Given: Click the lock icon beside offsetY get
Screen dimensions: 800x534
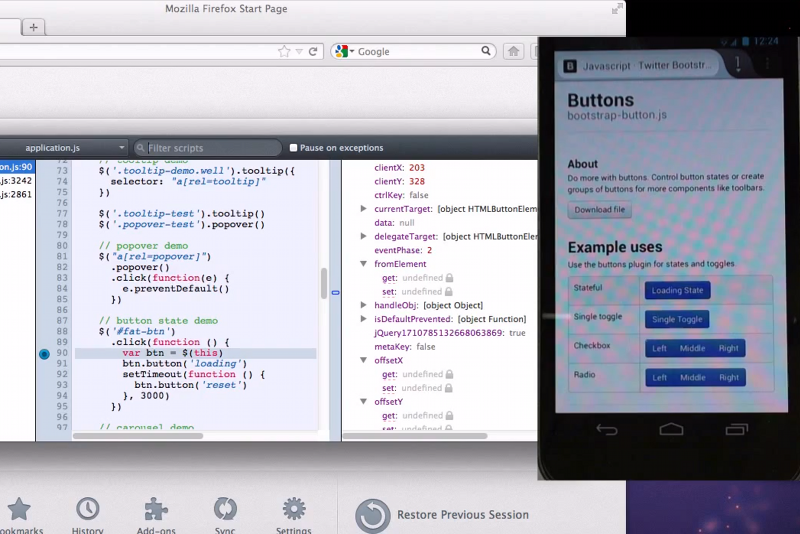Looking at the screenshot, I should 449,416.
